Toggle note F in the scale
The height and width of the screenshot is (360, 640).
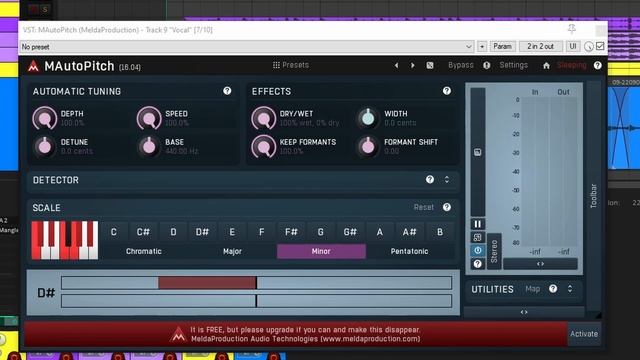262,232
